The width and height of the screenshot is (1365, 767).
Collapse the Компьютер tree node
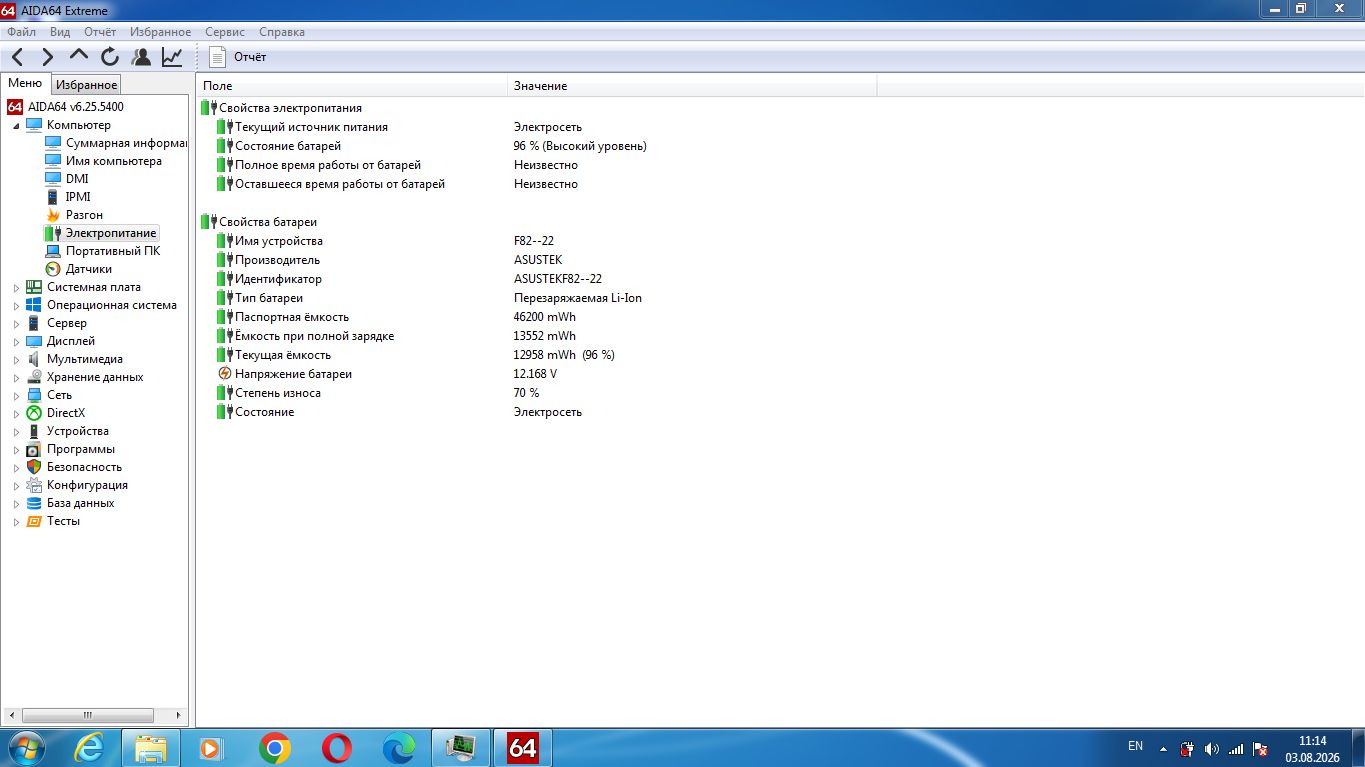coord(16,126)
